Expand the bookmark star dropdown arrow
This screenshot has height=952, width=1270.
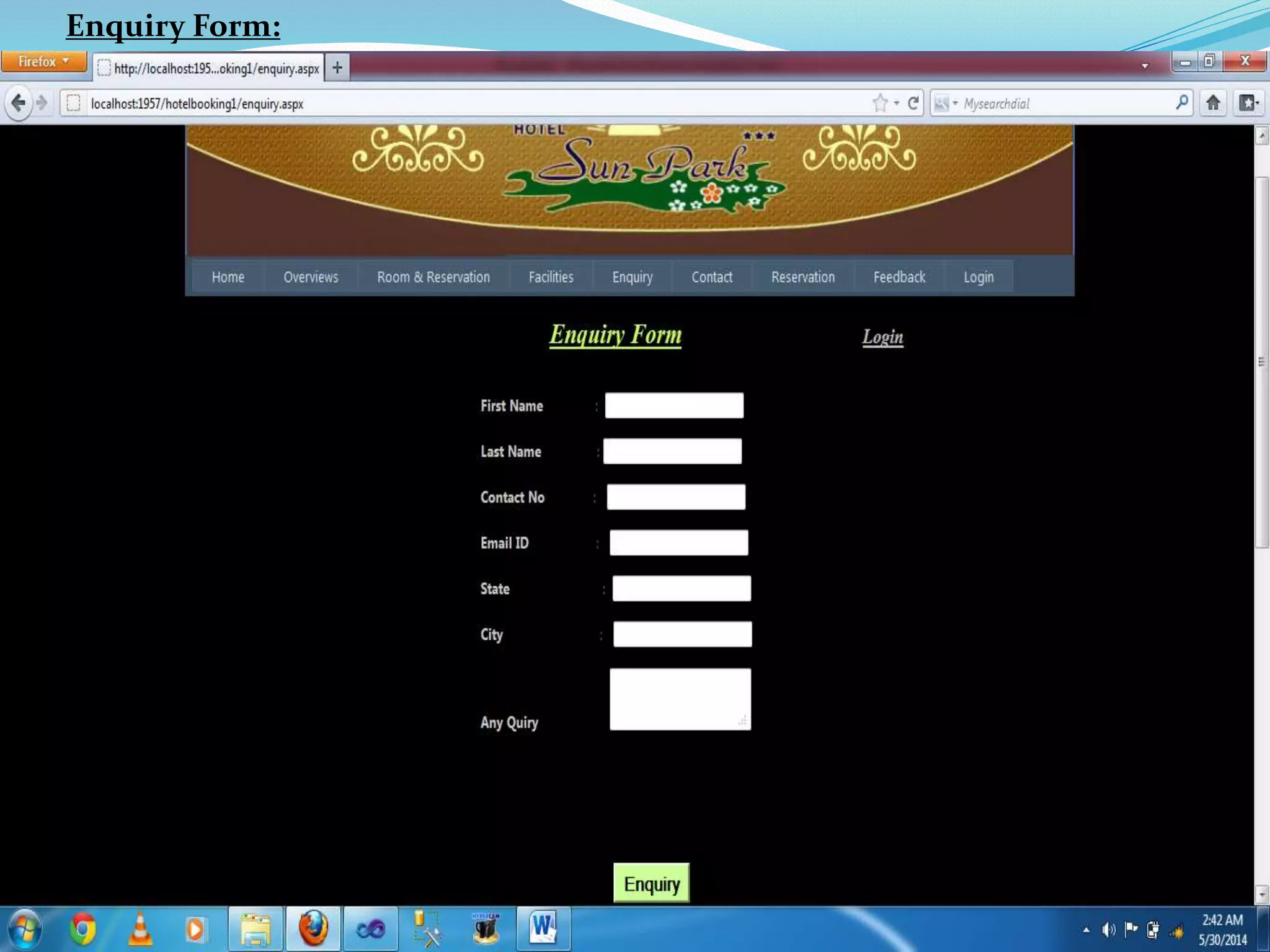tap(896, 104)
